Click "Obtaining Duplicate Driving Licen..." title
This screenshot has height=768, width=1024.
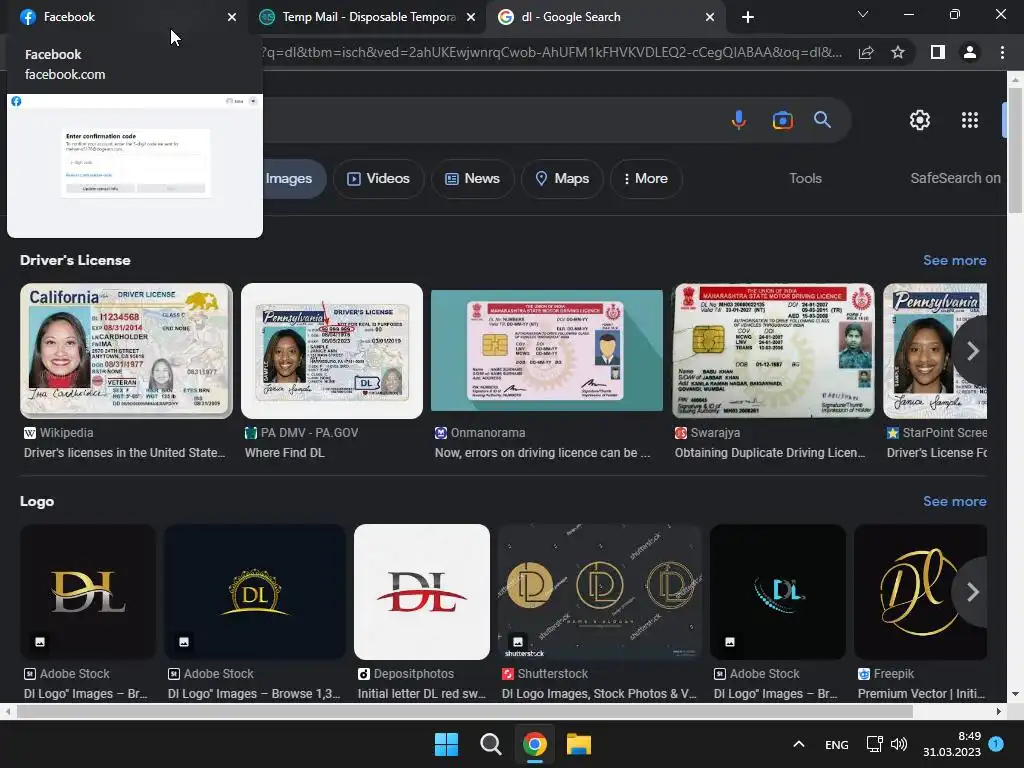point(770,453)
